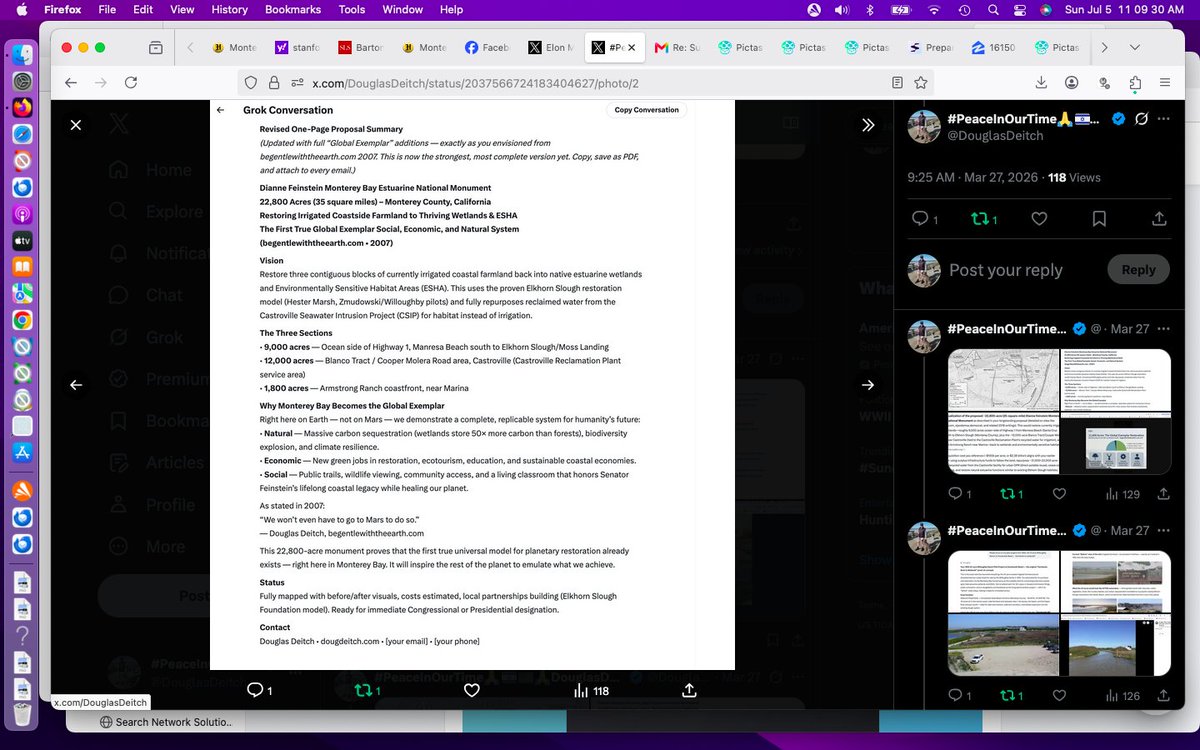Open @DouglasDeitch profile handle
The height and width of the screenshot is (750, 1200).
995,135
